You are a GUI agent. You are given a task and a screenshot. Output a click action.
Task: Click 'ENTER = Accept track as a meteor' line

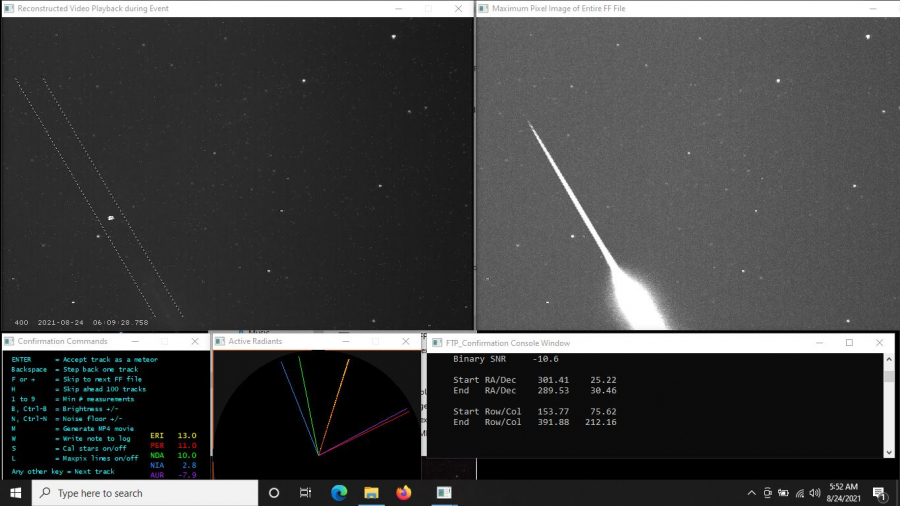pos(84,359)
